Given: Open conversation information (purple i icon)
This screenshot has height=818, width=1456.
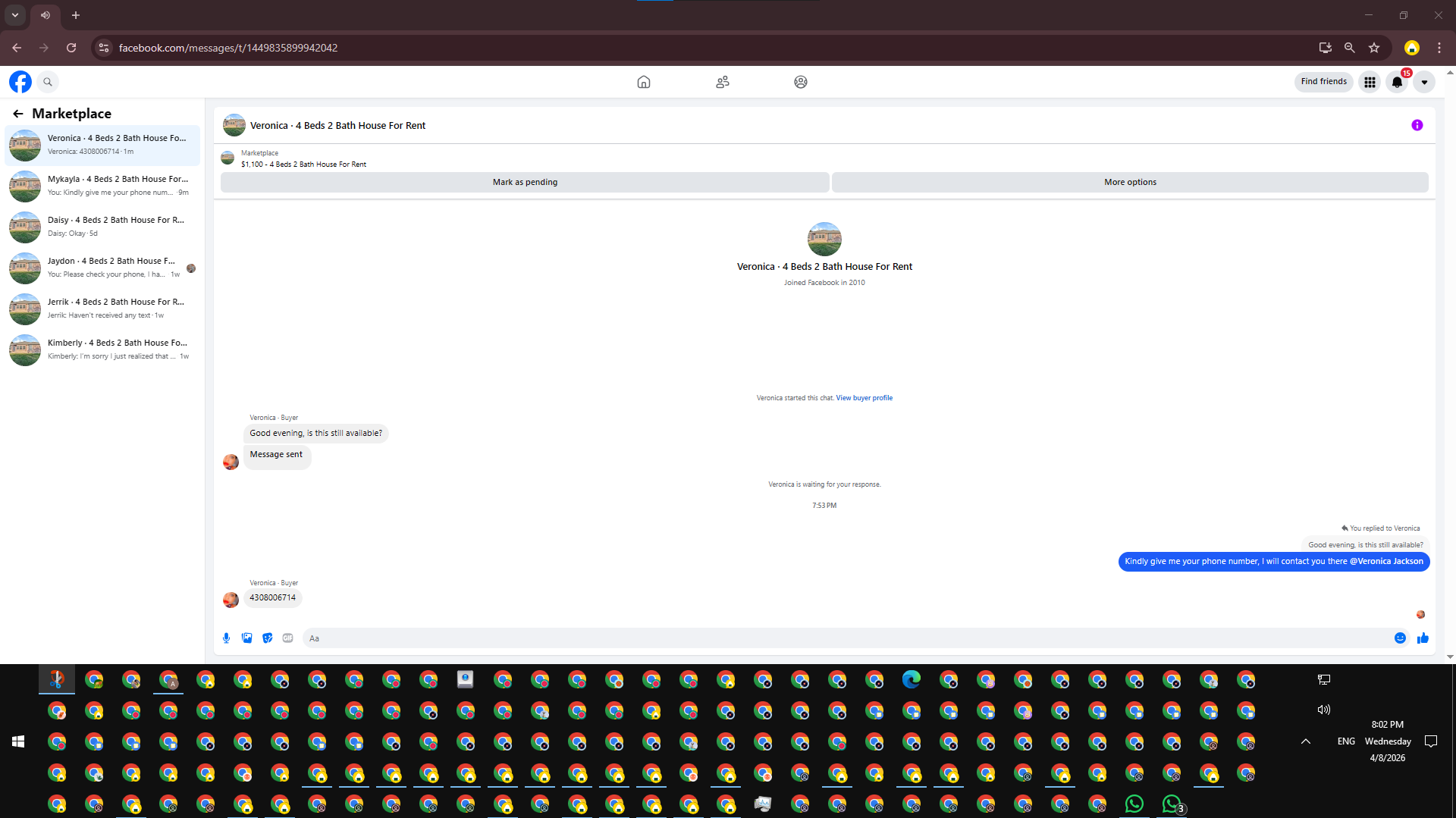Looking at the screenshot, I should [x=1417, y=125].
